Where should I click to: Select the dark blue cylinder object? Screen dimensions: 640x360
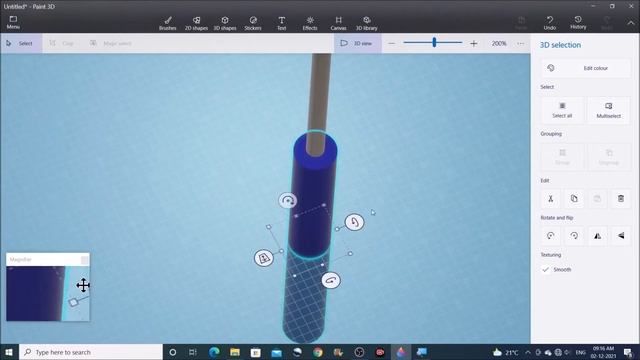click(313, 196)
